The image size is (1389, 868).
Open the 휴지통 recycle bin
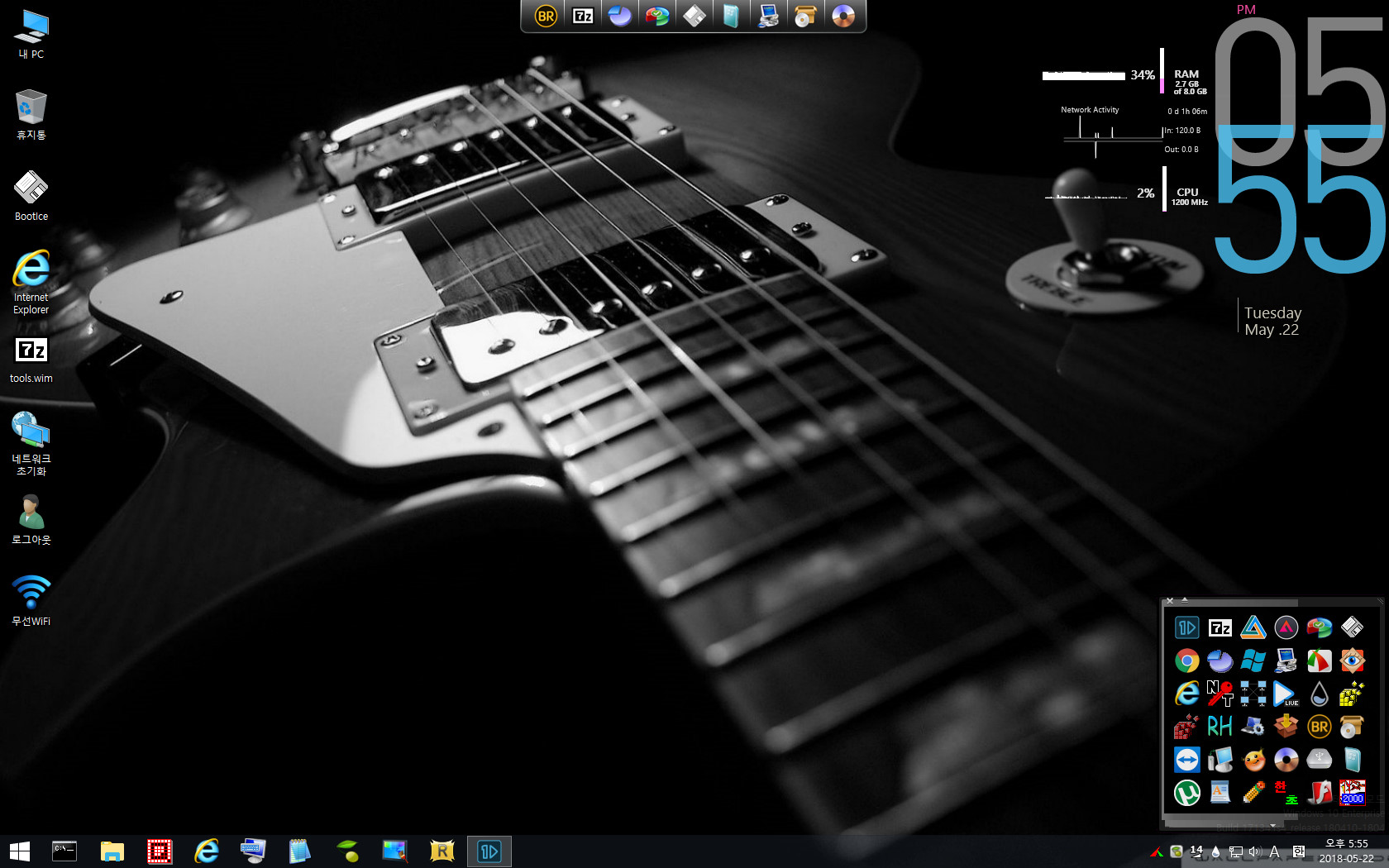(31, 115)
